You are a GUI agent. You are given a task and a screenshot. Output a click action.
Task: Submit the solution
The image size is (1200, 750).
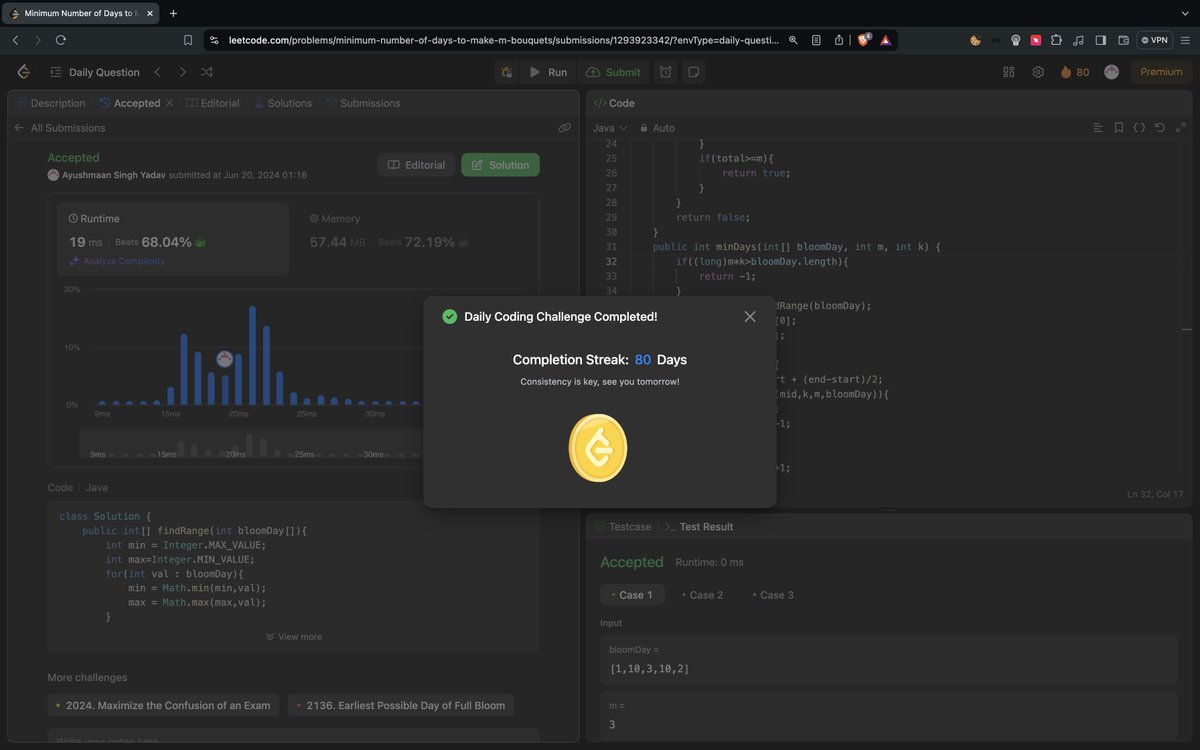pos(614,72)
